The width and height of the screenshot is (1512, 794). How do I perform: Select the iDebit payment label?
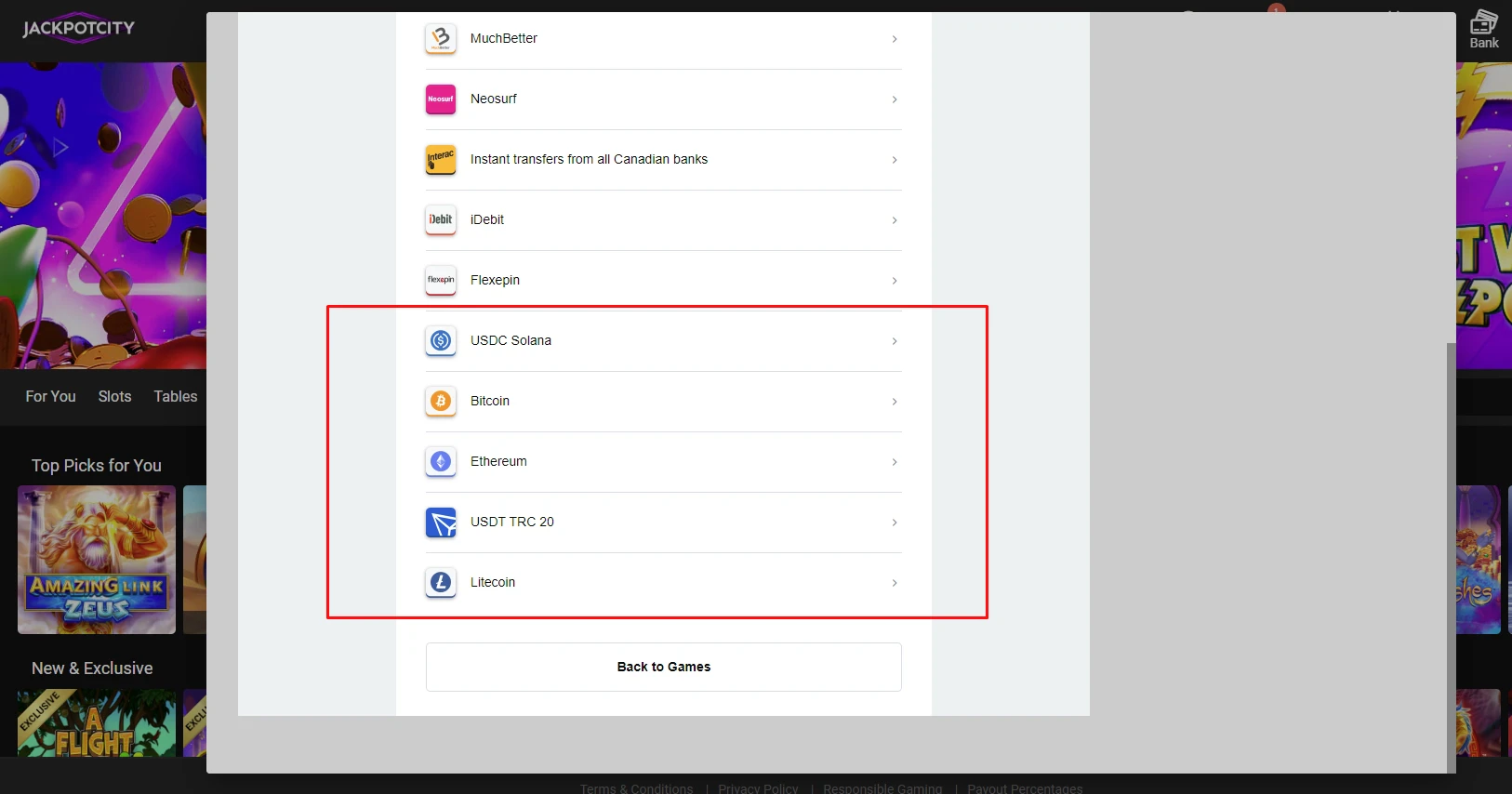(x=487, y=219)
